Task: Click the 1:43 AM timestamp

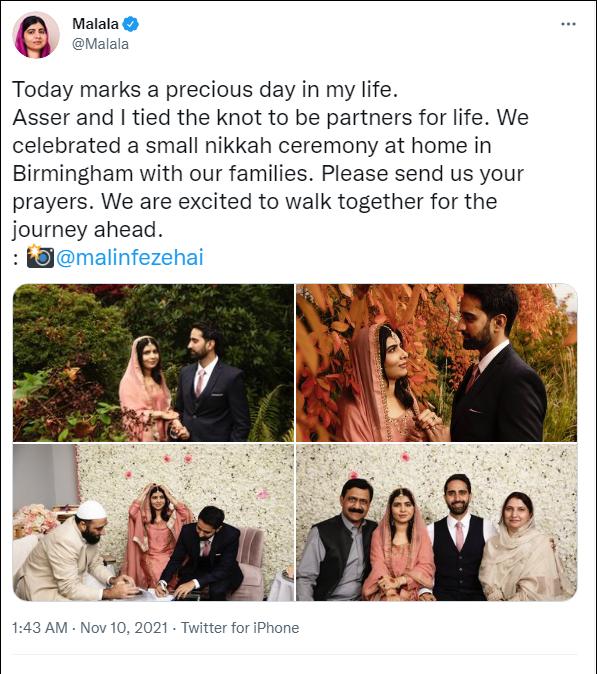Action: click(x=40, y=628)
